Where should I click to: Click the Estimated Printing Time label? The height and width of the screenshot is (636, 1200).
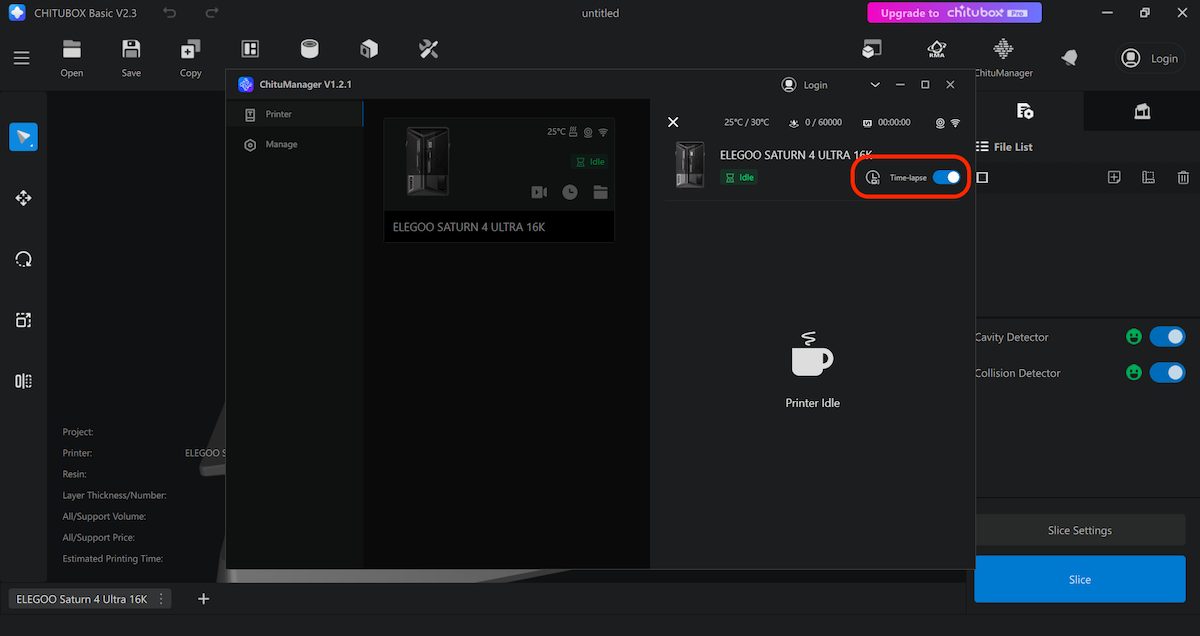(113, 559)
